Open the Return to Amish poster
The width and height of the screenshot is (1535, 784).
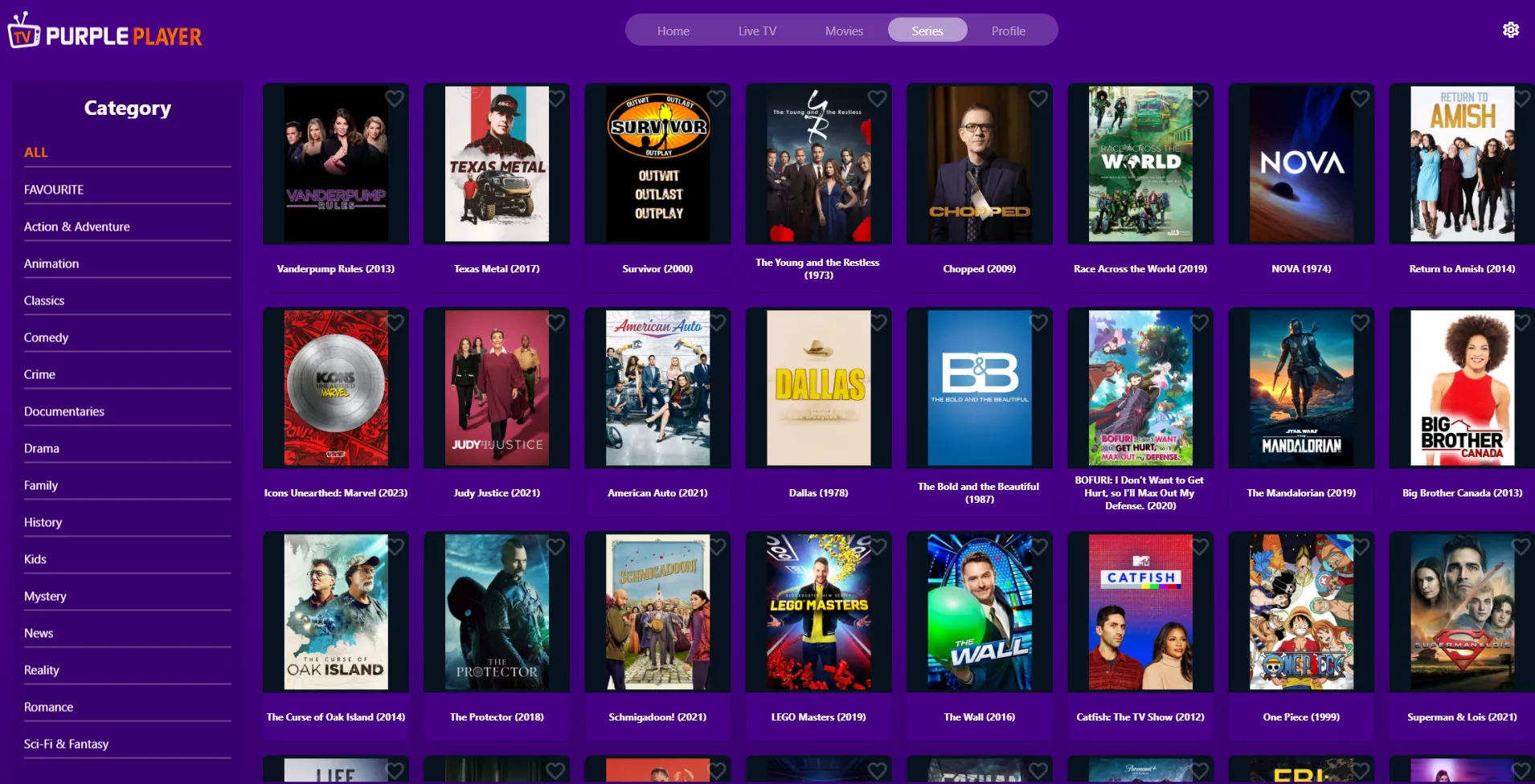click(x=1462, y=164)
